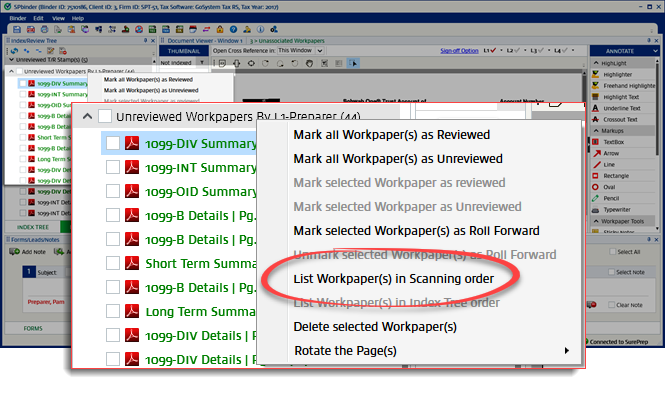Tick the Select Note checkbox
The height and width of the screenshot is (394, 665).
point(611,272)
